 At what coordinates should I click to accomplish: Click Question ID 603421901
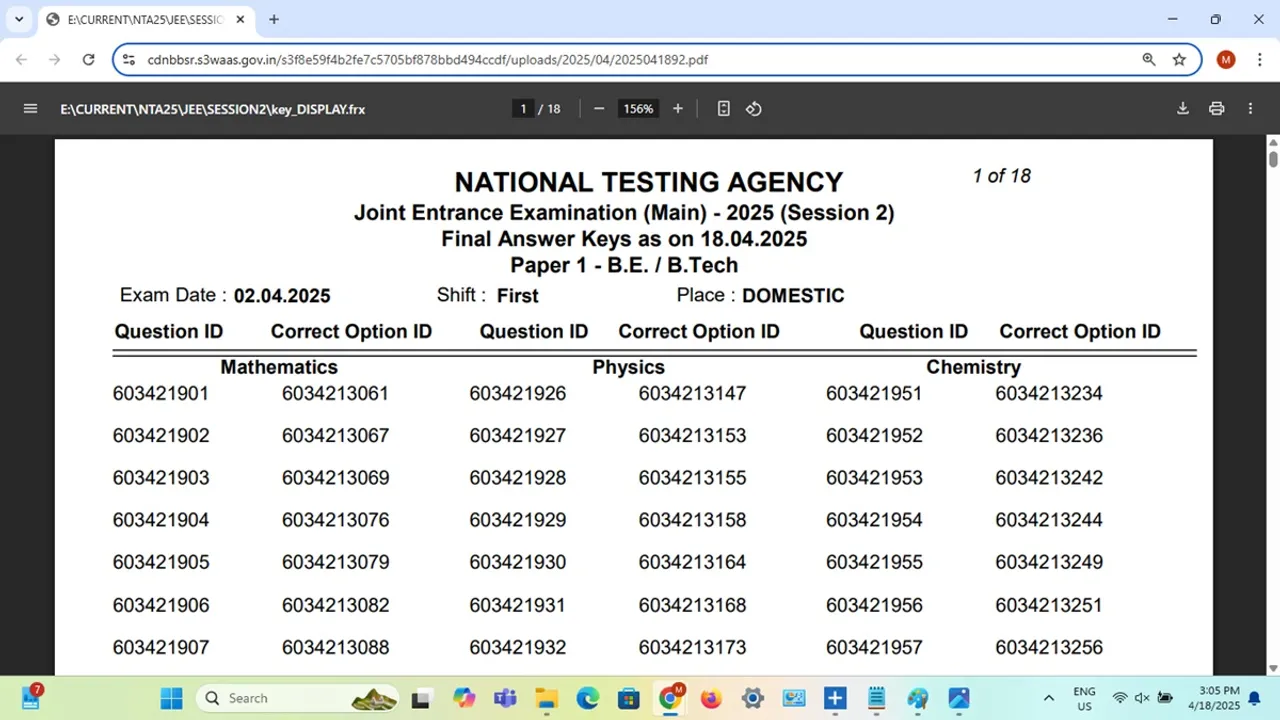click(x=161, y=394)
